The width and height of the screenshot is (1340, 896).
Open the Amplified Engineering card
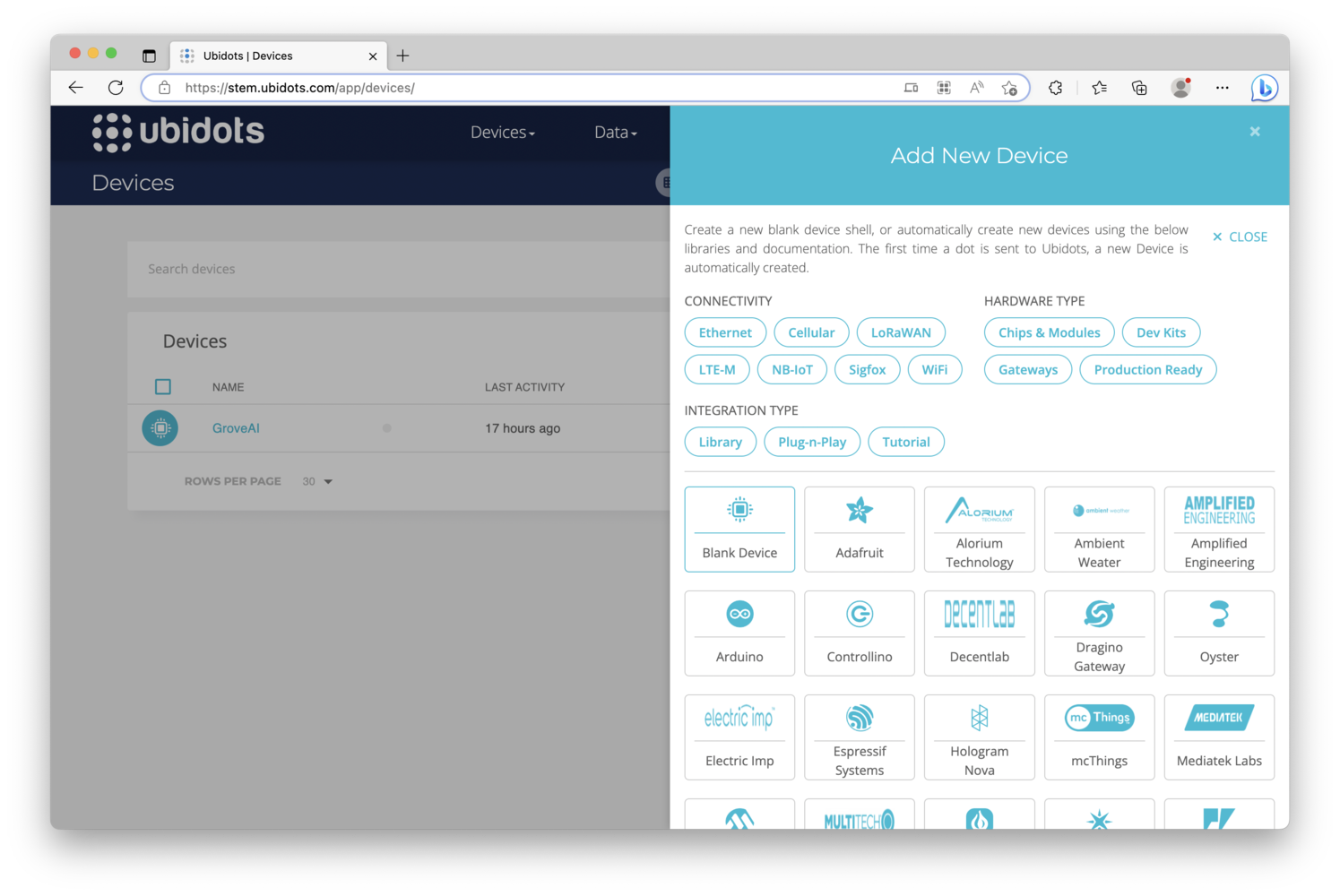click(1219, 529)
